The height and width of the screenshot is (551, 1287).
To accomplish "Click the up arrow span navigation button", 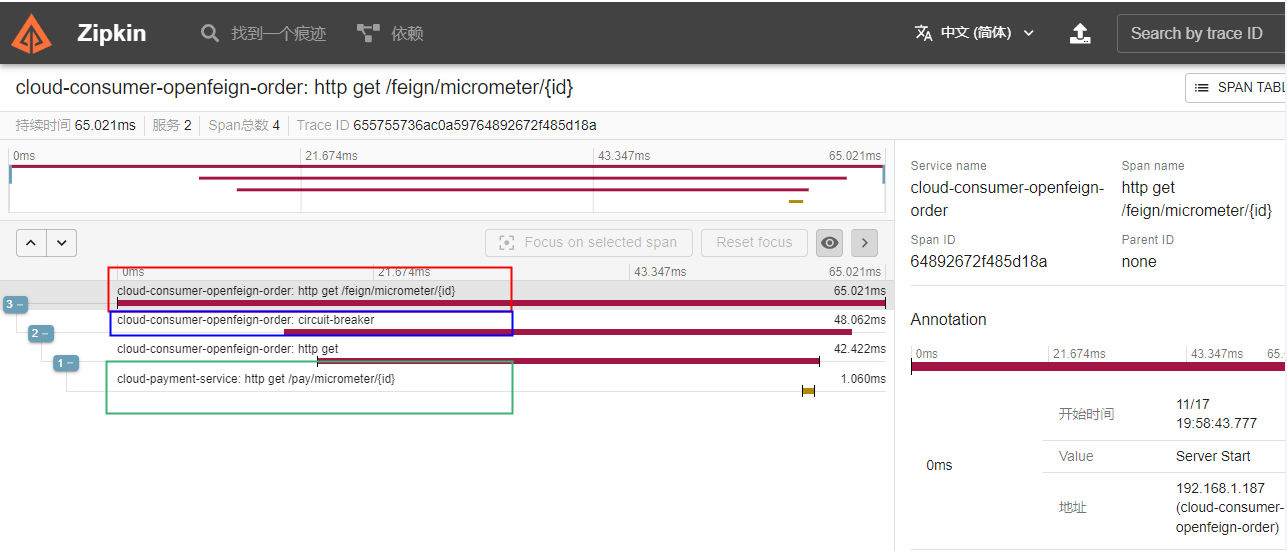I will [31, 242].
